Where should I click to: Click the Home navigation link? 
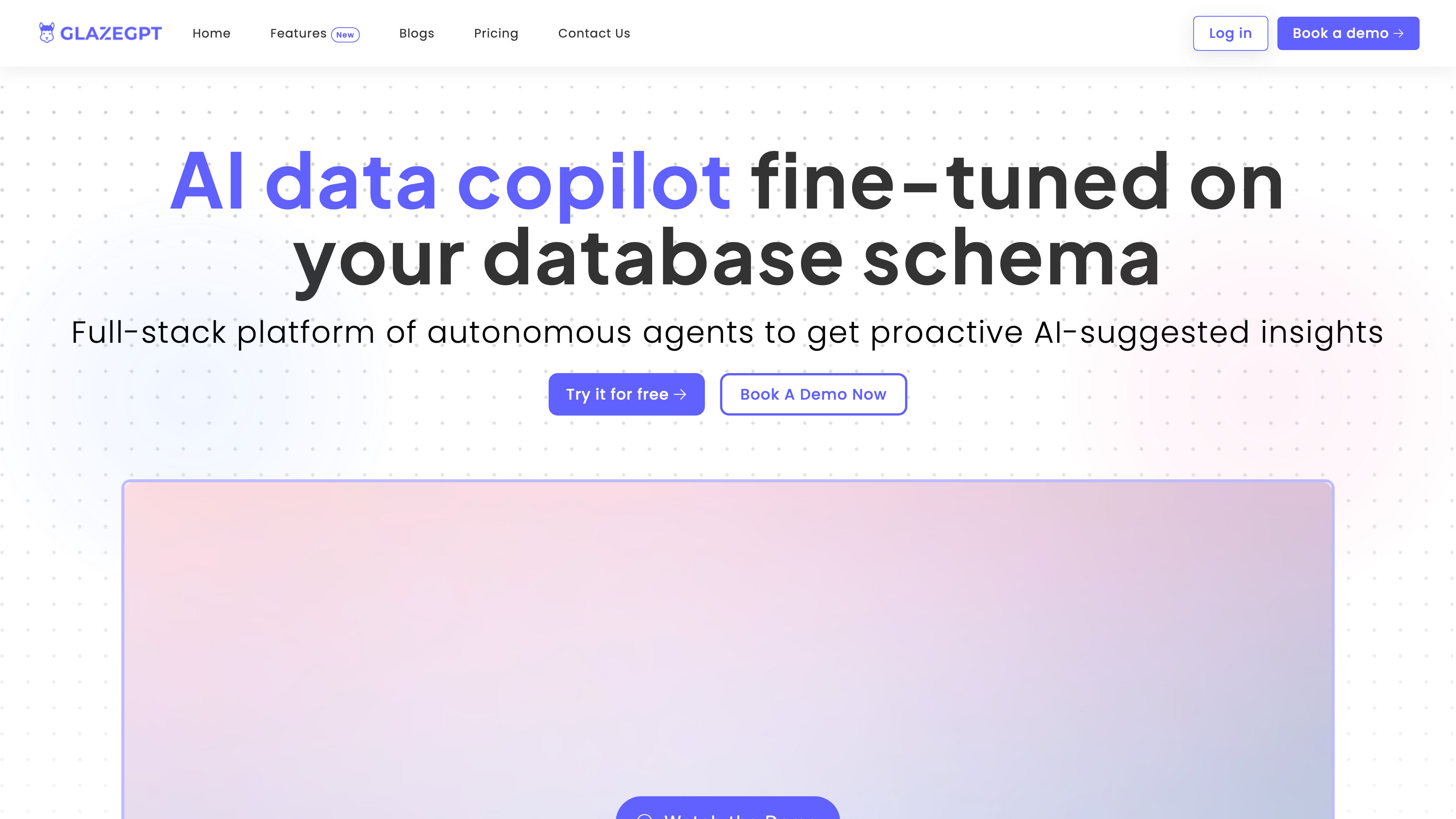click(211, 33)
